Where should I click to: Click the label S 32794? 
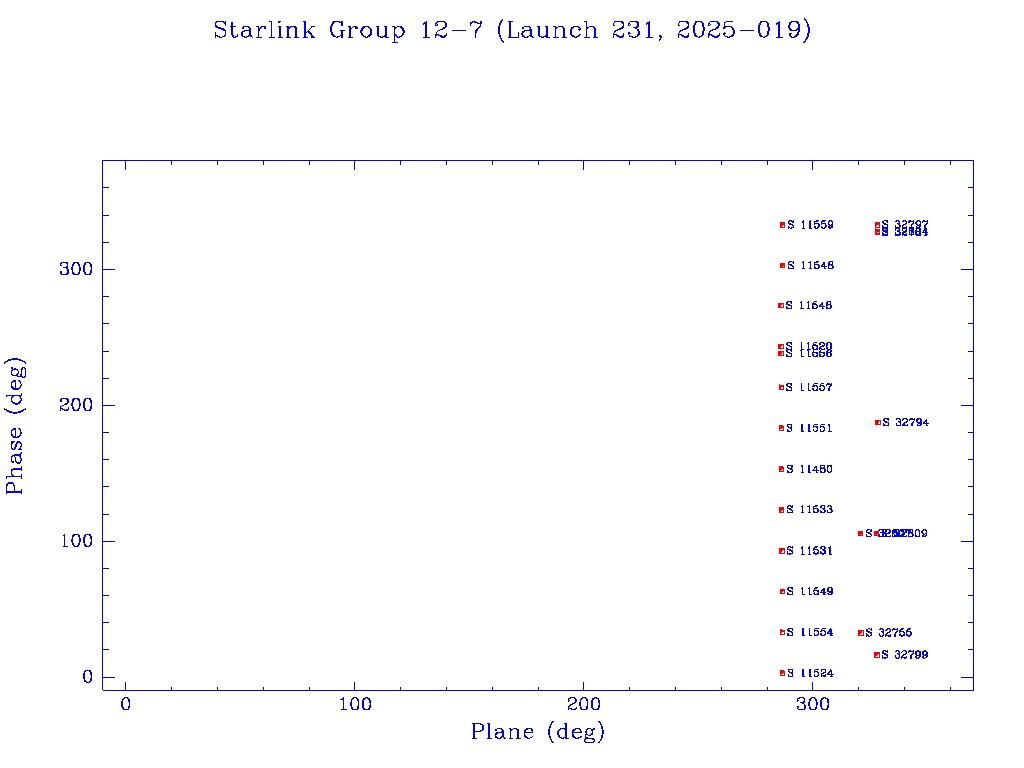point(905,423)
